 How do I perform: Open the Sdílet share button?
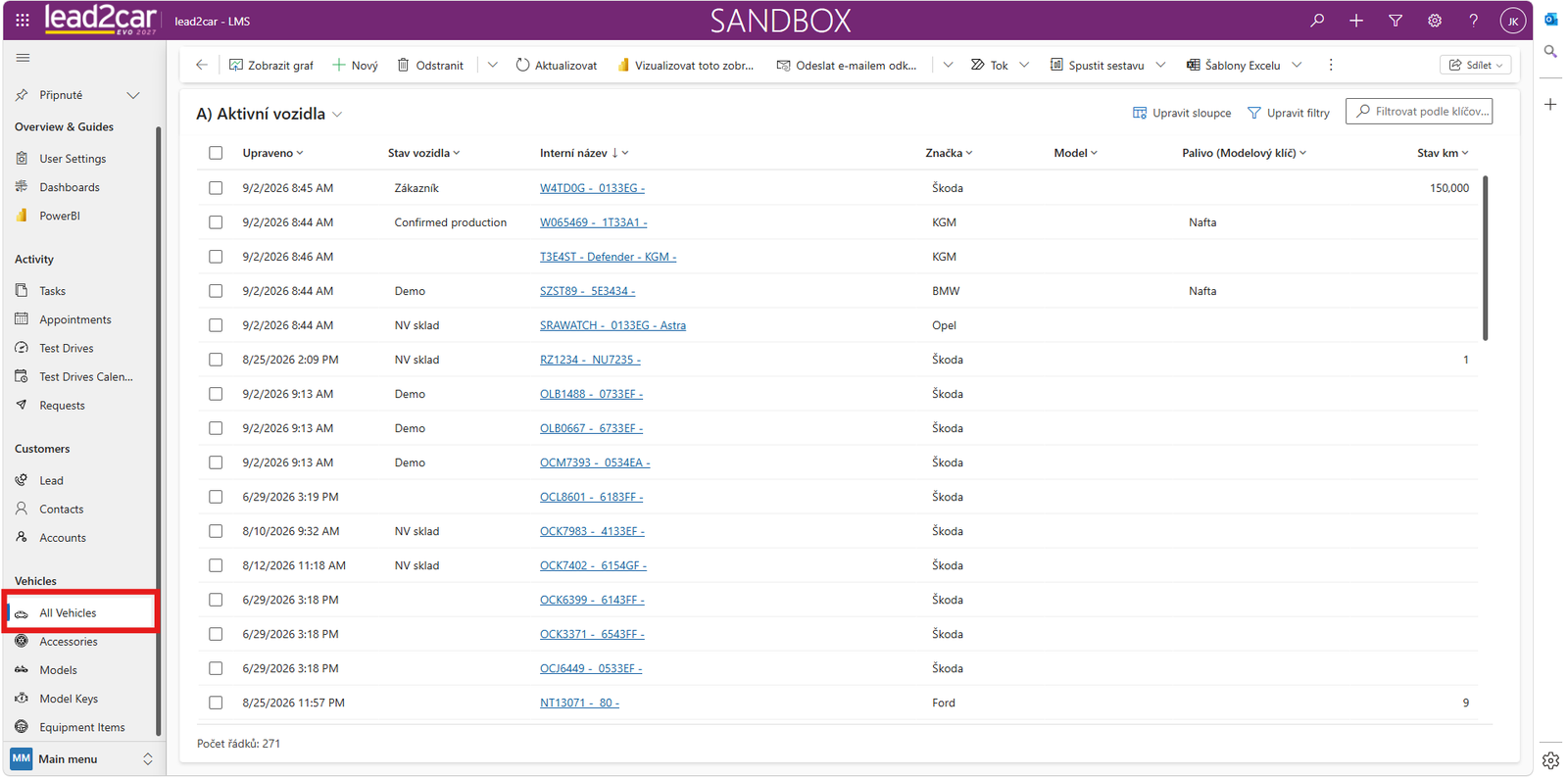(x=1476, y=65)
